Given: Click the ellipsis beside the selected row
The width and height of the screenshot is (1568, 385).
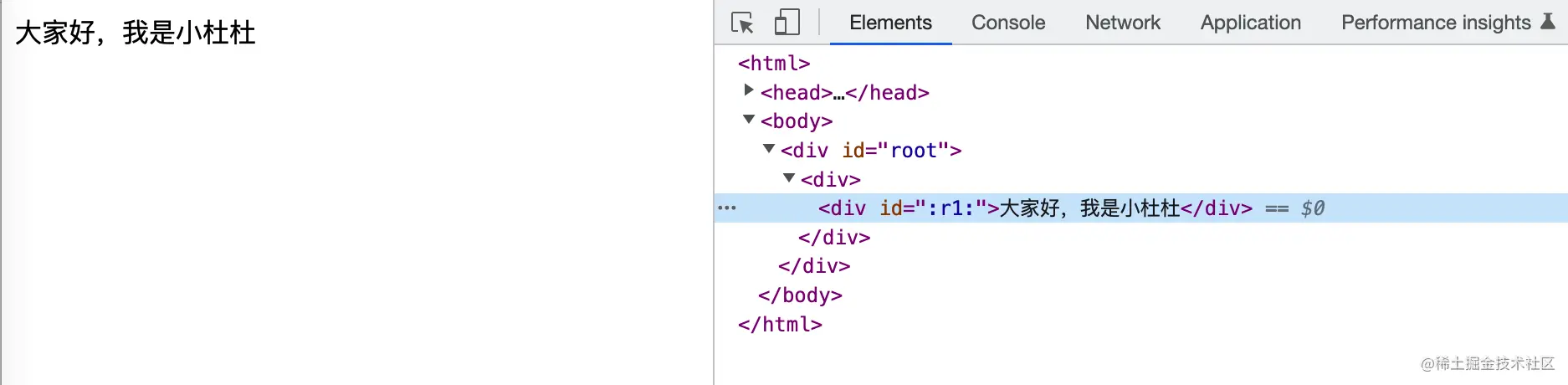Looking at the screenshot, I should click(x=727, y=208).
